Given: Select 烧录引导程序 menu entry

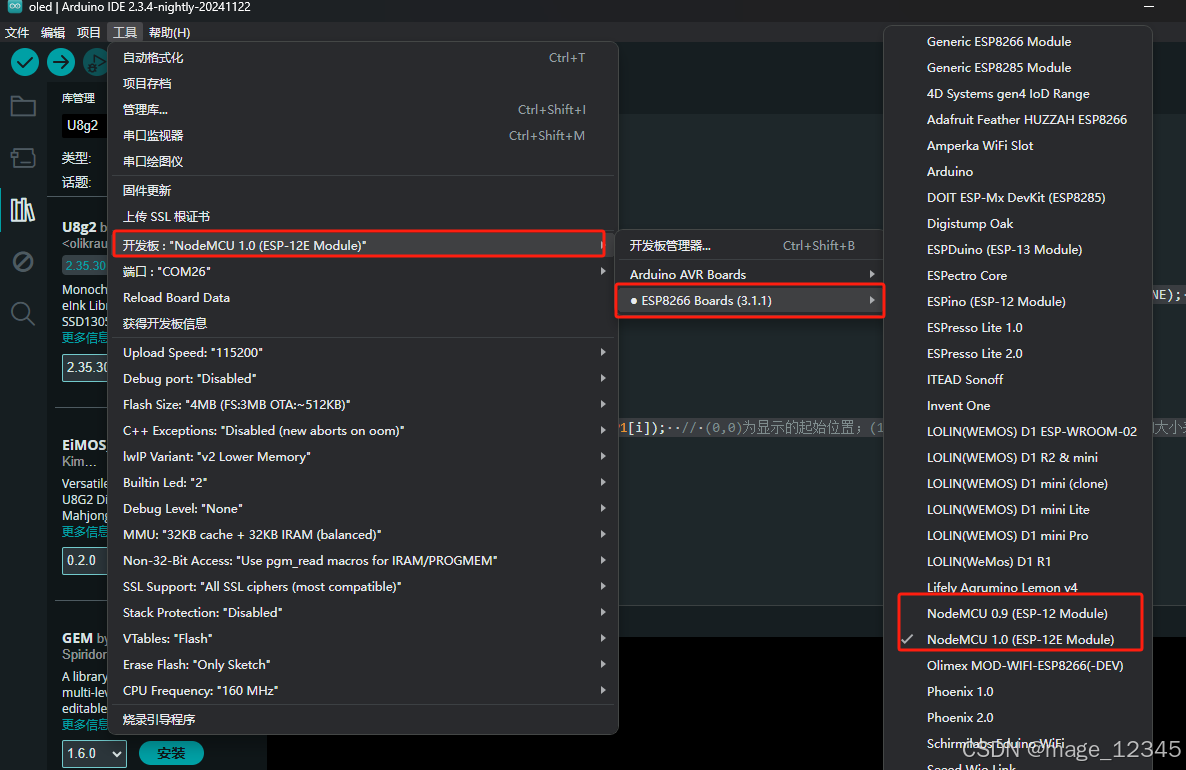Looking at the screenshot, I should pyautogui.click(x=363, y=719).
